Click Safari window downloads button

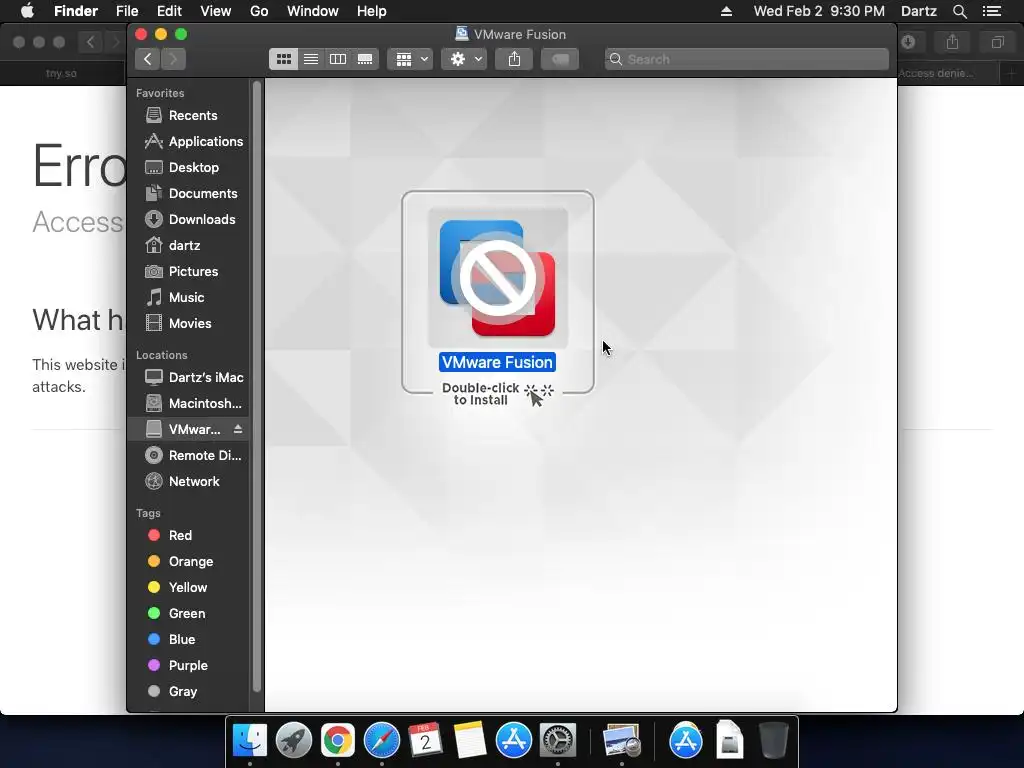(909, 42)
